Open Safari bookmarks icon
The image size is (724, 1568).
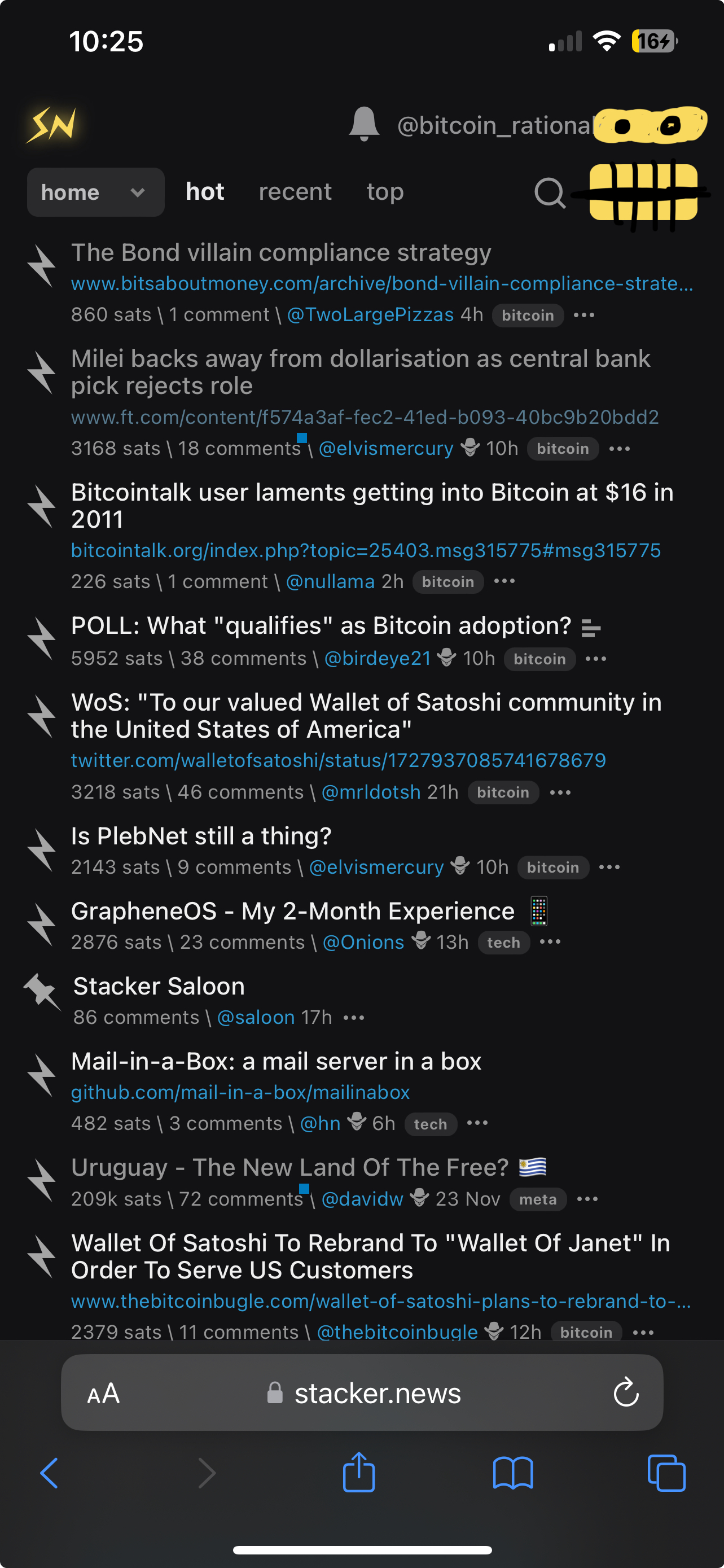pyautogui.click(x=512, y=1473)
